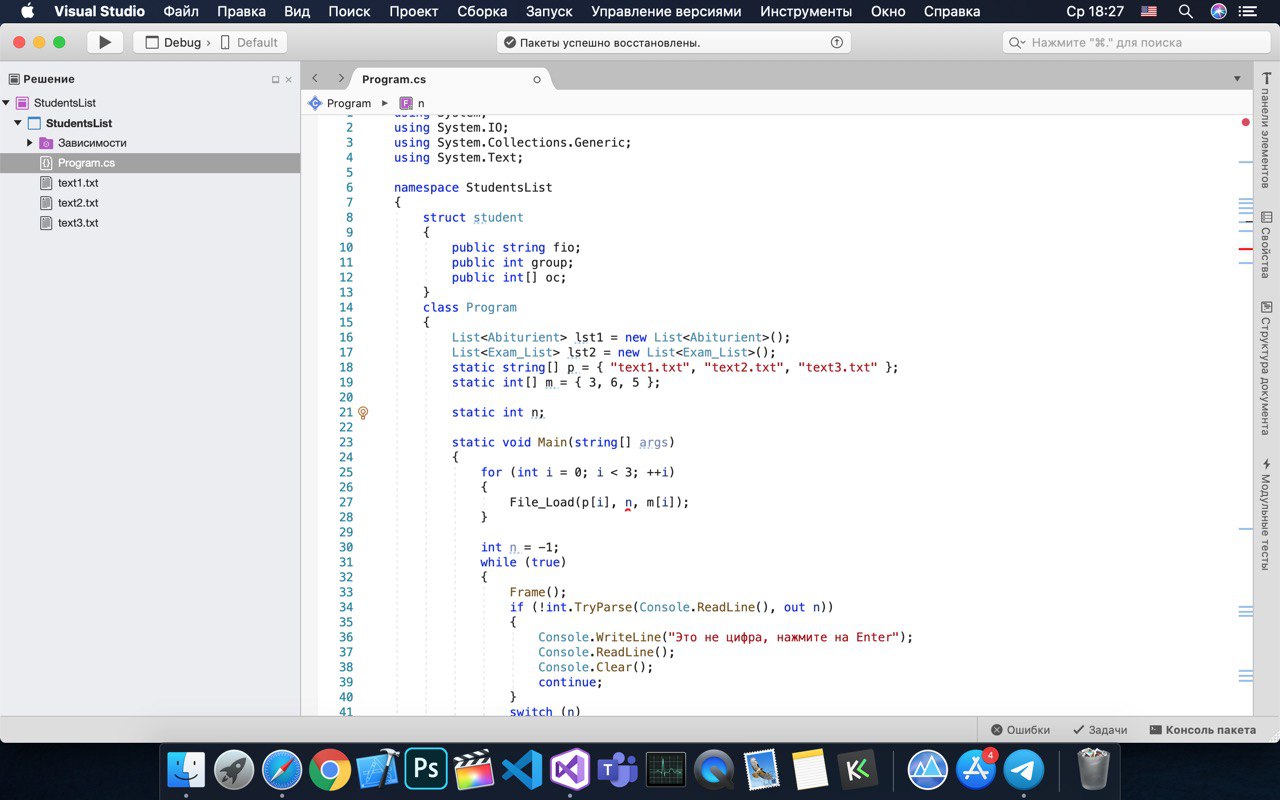The image size is (1280, 800).
Task: Open the tab list dropdown arrow
Action: click(1237, 79)
